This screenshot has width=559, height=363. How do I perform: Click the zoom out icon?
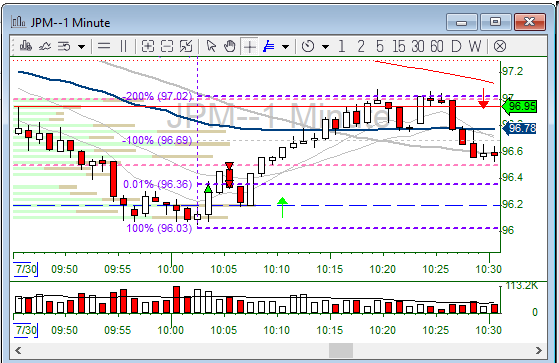pos(167,46)
